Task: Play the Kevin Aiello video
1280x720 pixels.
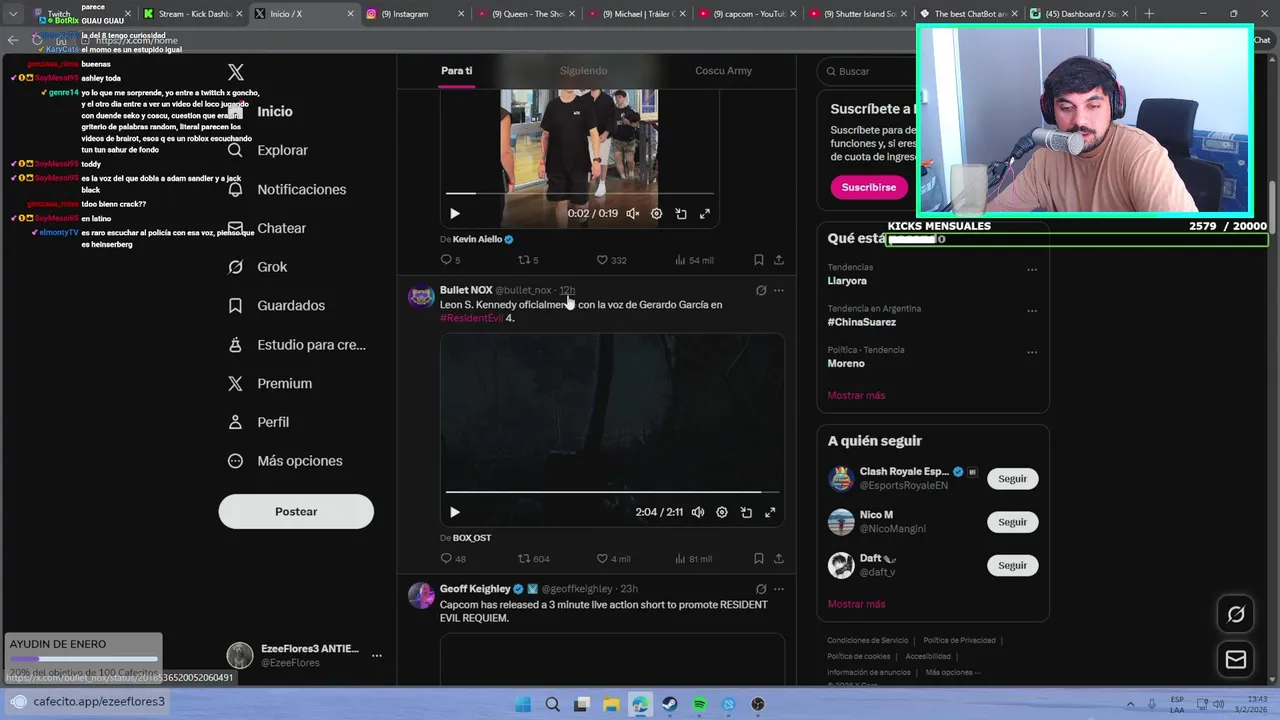Action: click(455, 213)
